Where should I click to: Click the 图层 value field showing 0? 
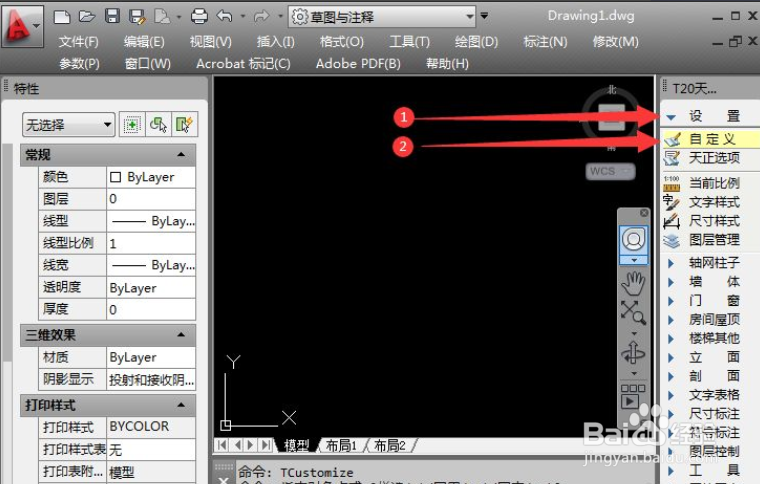coord(151,199)
